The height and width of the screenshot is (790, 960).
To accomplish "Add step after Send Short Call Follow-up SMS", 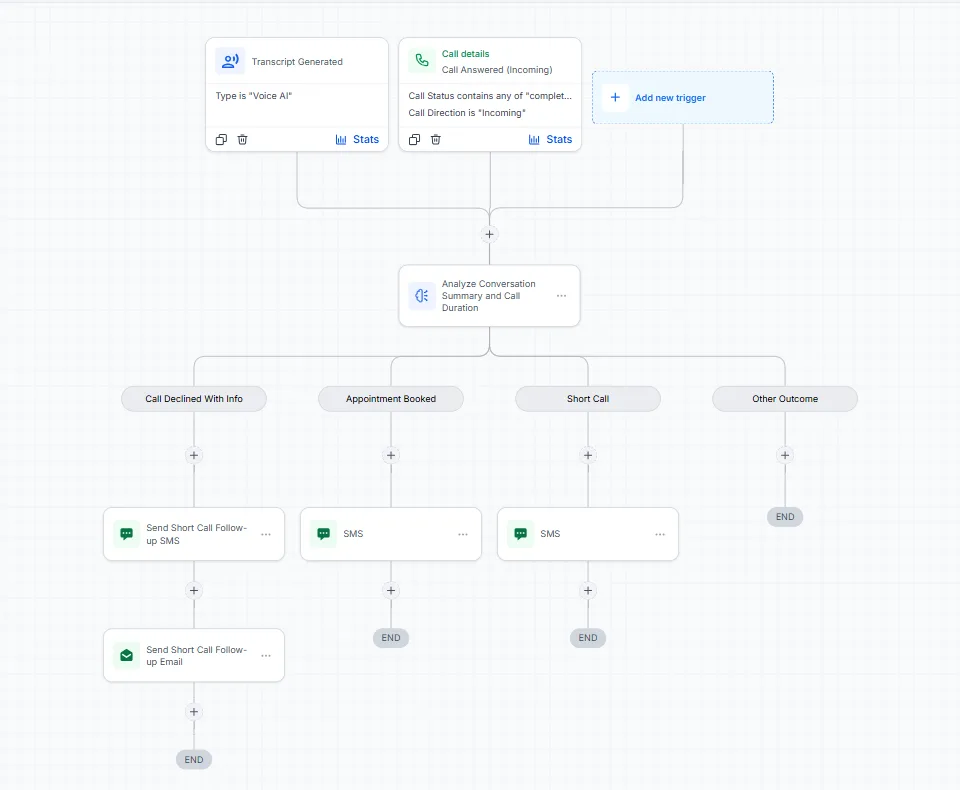I will tap(194, 590).
